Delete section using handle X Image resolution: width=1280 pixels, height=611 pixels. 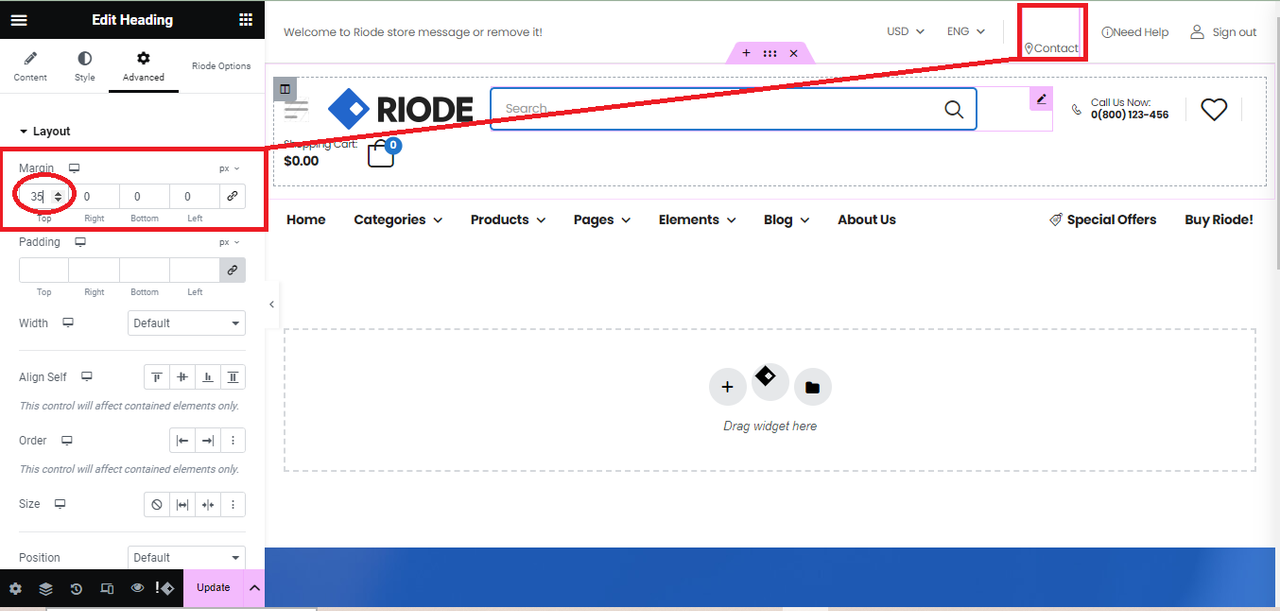click(794, 53)
